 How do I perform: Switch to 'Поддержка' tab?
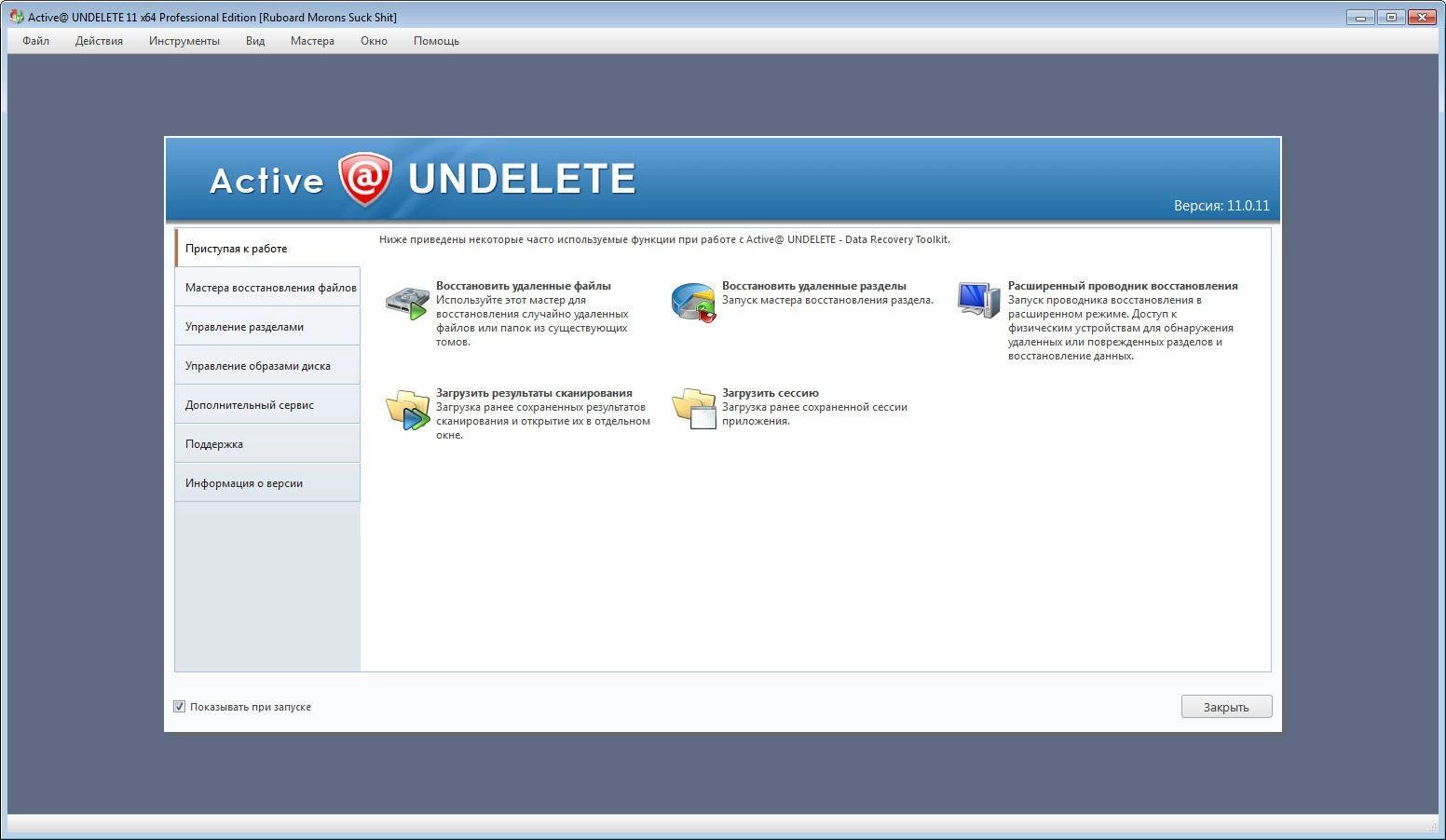[x=267, y=444]
